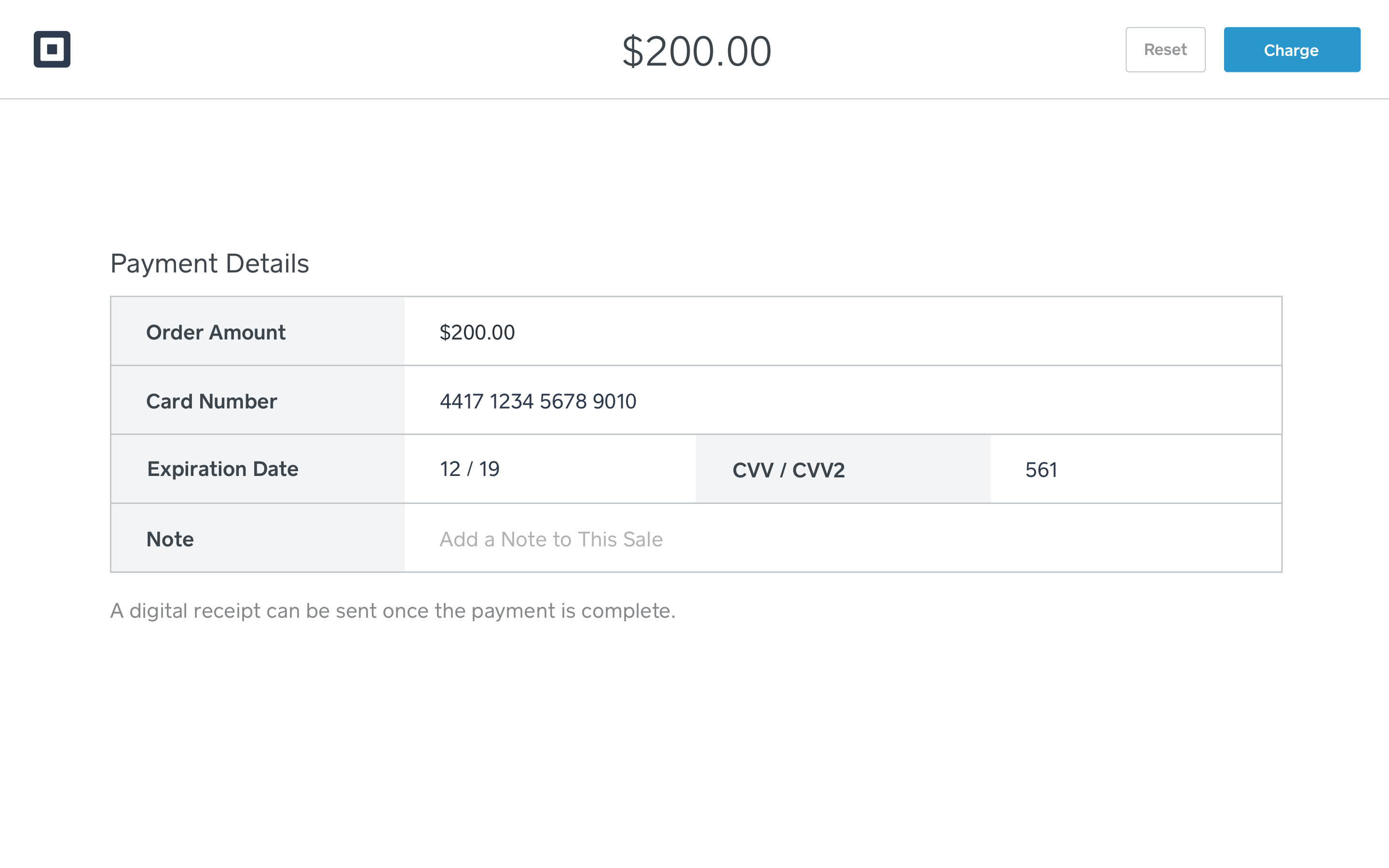
Task: Click the Payment Details heading
Action: tap(209, 263)
